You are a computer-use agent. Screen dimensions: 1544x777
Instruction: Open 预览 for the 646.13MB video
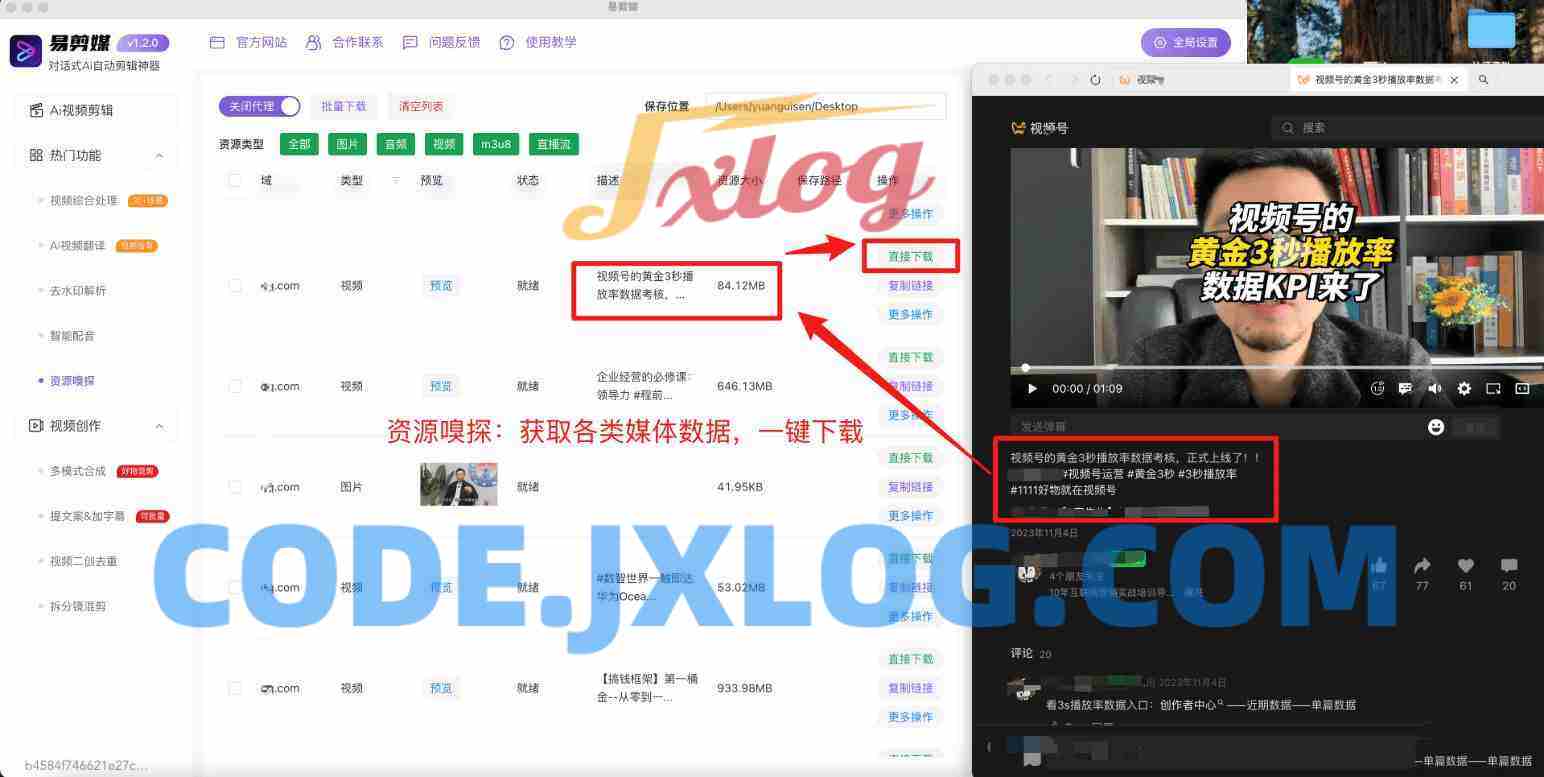(x=440, y=385)
